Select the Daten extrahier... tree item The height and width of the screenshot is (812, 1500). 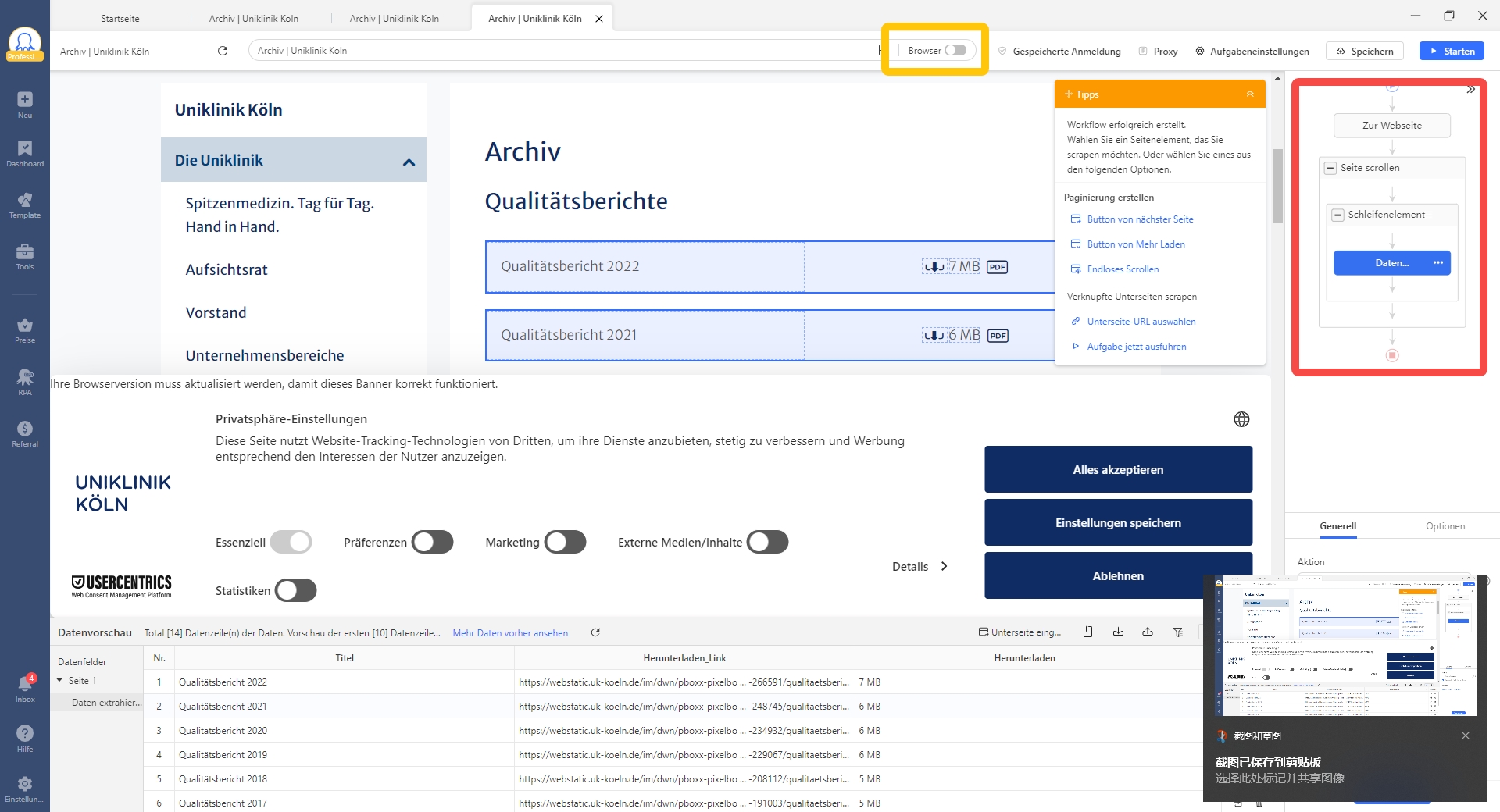tap(106, 703)
